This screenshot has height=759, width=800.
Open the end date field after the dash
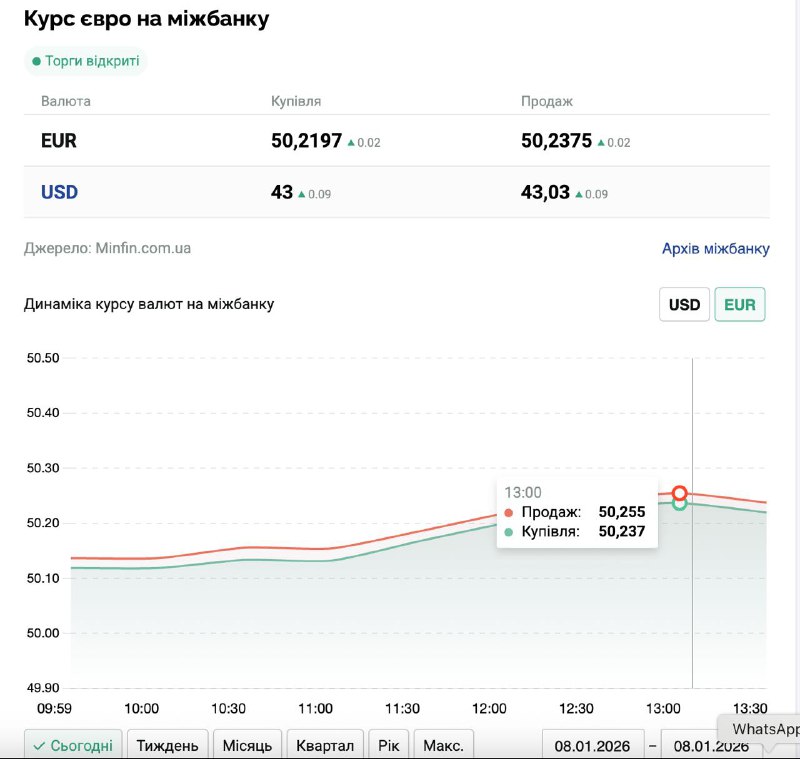tap(711, 746)
